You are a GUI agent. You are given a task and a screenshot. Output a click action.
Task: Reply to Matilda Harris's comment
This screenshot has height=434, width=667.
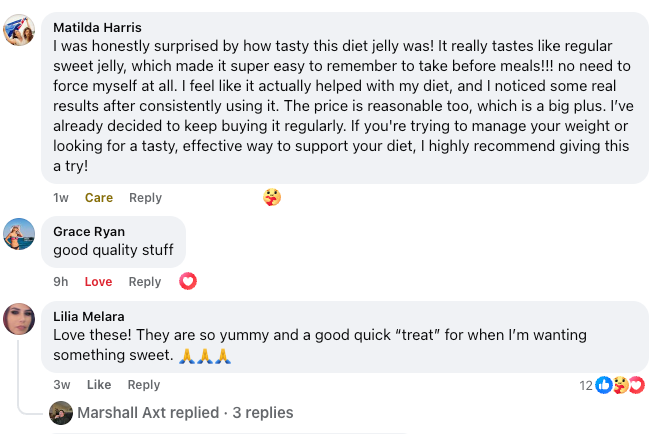tap(145, 198)
